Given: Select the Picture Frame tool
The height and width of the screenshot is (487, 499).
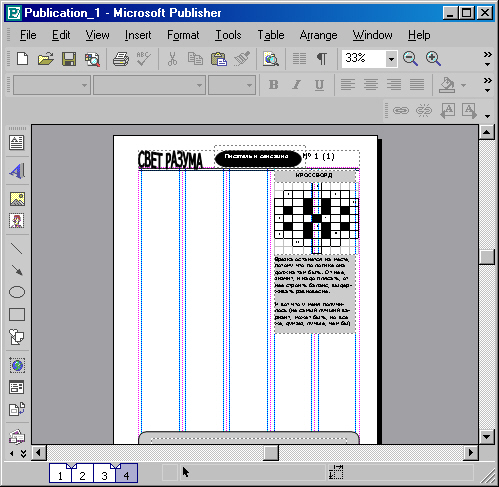Looking at the screenshot, I should point(17,199).
